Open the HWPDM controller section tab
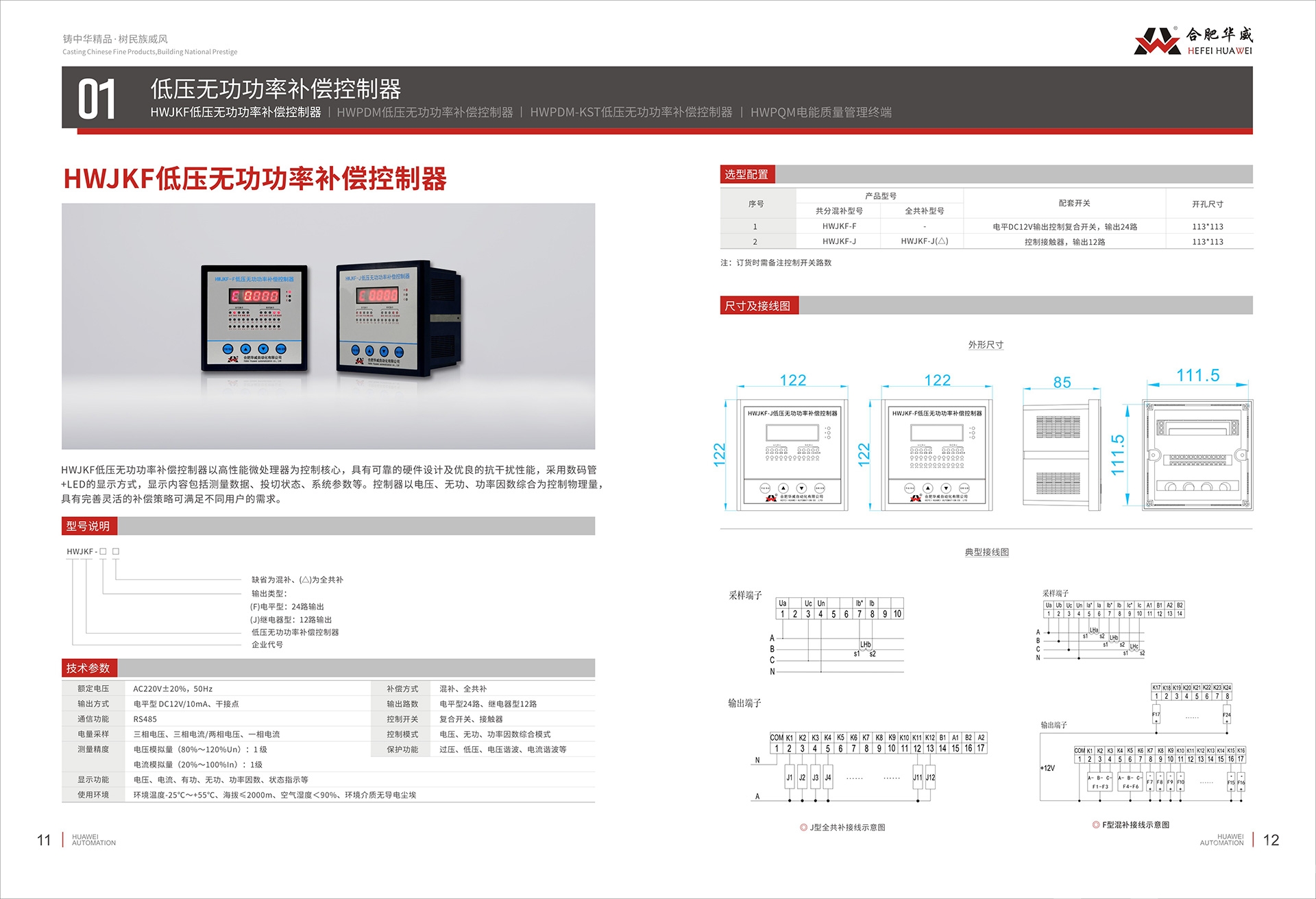Viewport: 1316px width, 899px height. (x=424, y=112)
